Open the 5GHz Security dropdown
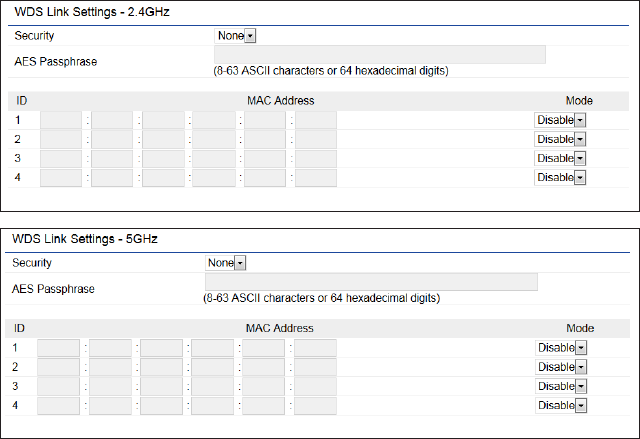Viewport: 640px width, 439px height. click(227, 263)
